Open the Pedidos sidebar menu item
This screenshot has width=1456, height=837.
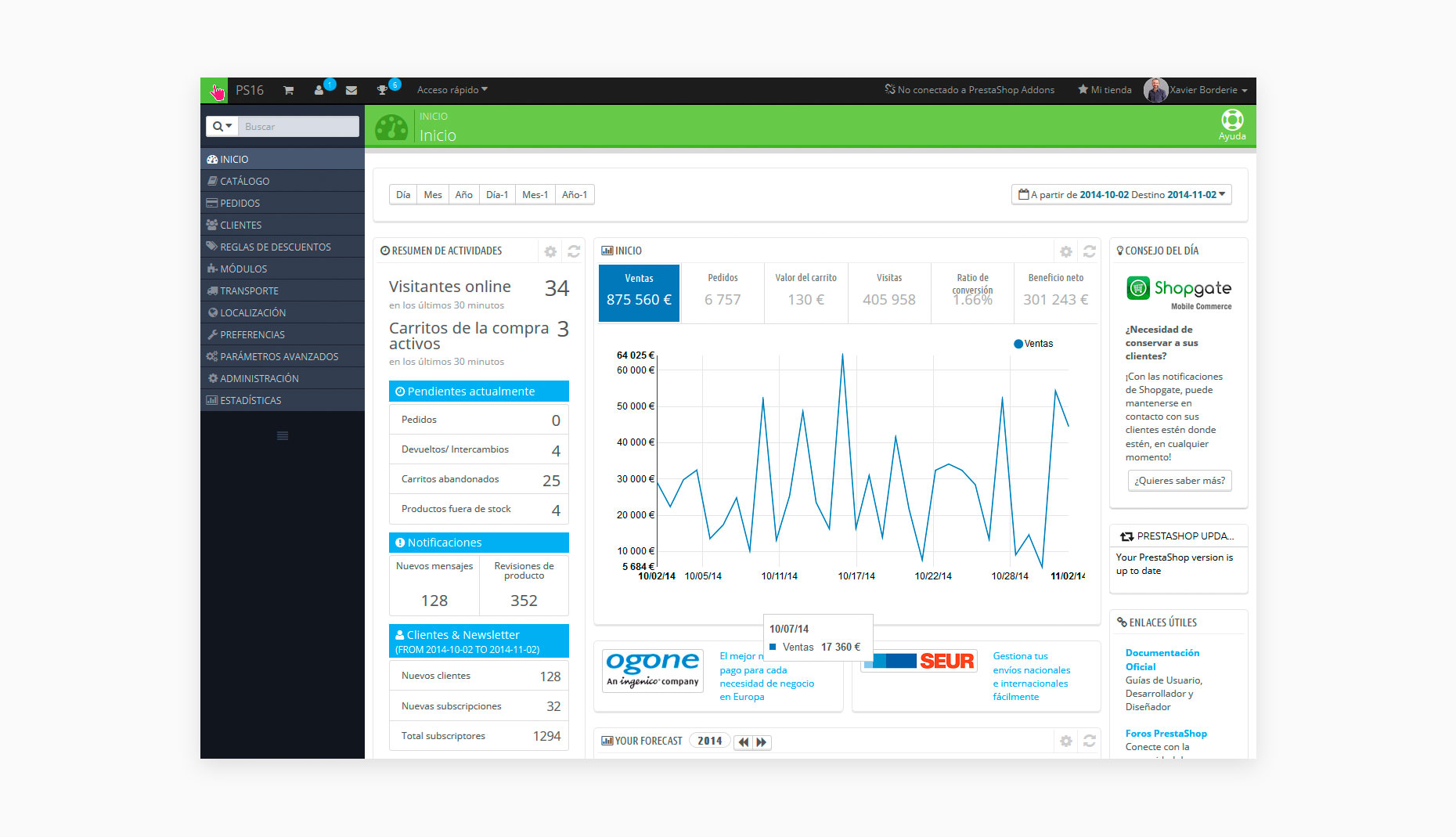click(283, 203)
